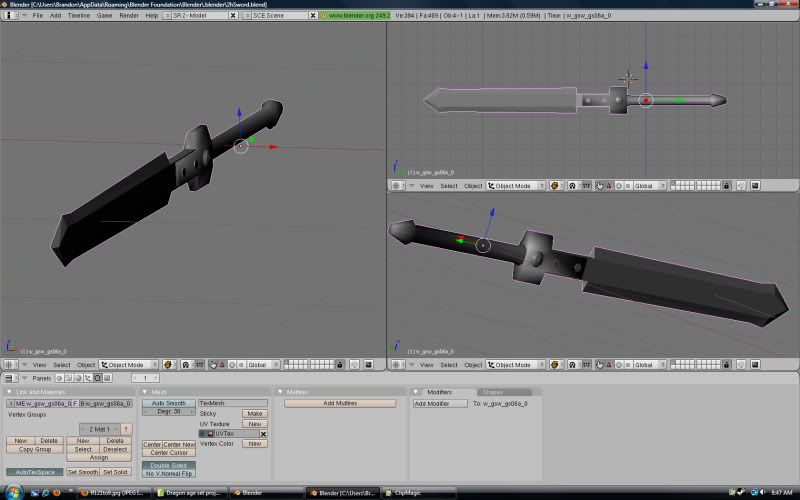Click rotate manipulator circle in lower-right viewport header

pos(619,365)
